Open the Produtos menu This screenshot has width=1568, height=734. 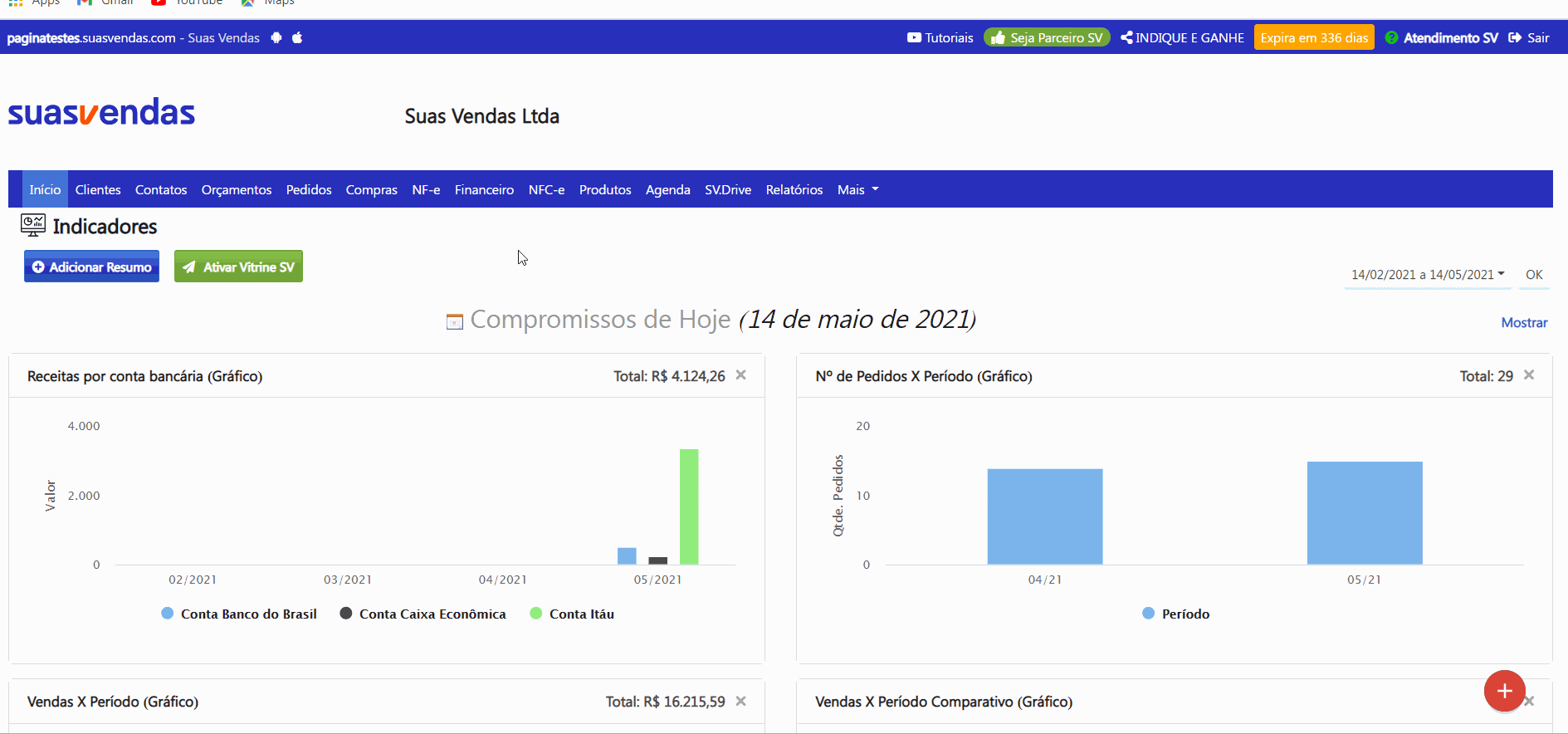(605, 189)
